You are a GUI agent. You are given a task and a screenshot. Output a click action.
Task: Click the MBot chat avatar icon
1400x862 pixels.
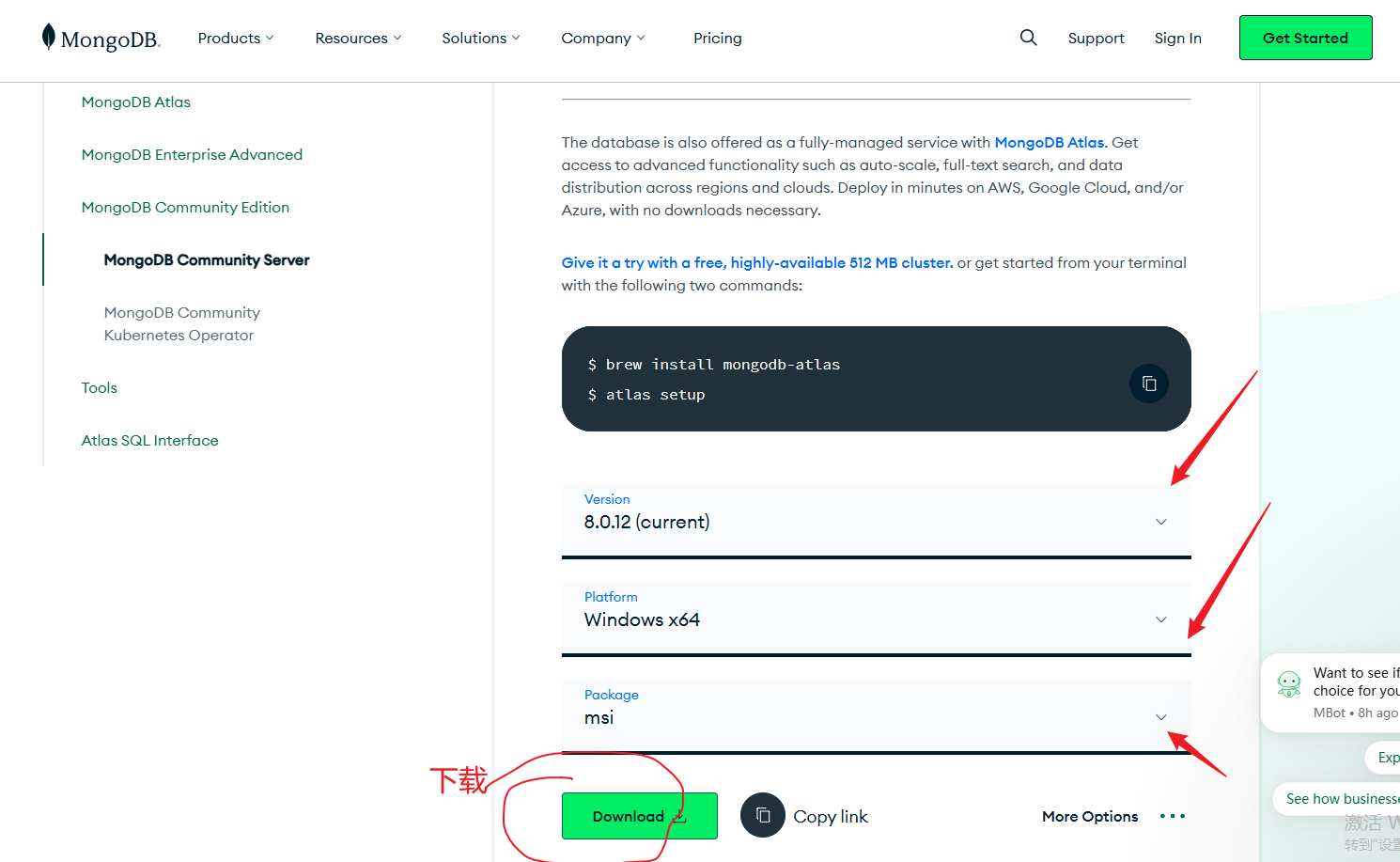pyautogui.click(x=1289, y=683)
